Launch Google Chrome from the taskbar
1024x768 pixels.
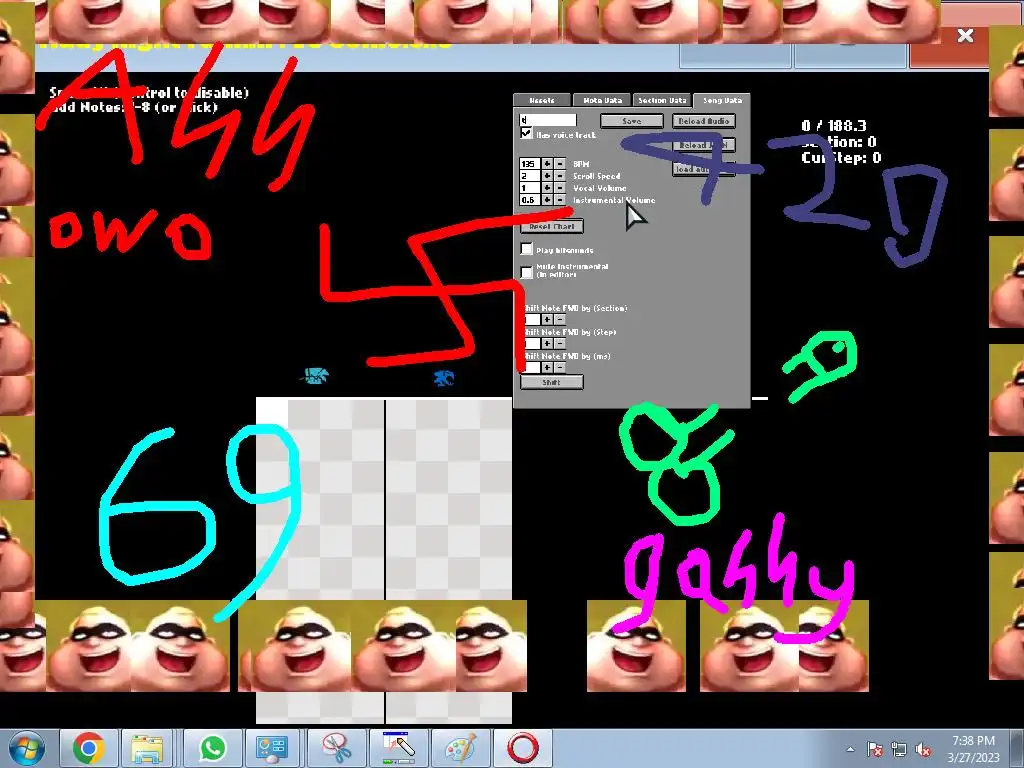[89, 748]
